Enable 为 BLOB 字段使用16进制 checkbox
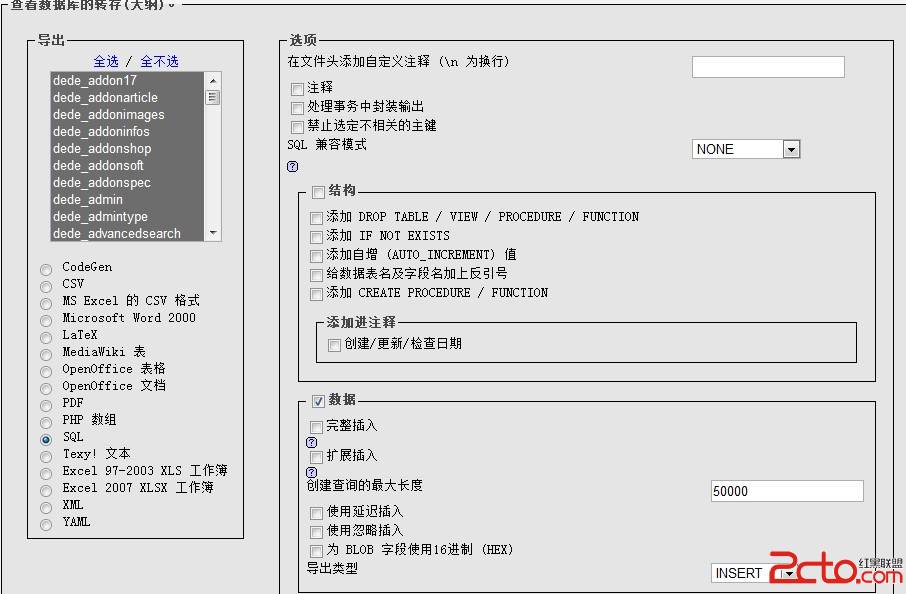The width and height of the screenshot is (906, 594). (316, 551)
